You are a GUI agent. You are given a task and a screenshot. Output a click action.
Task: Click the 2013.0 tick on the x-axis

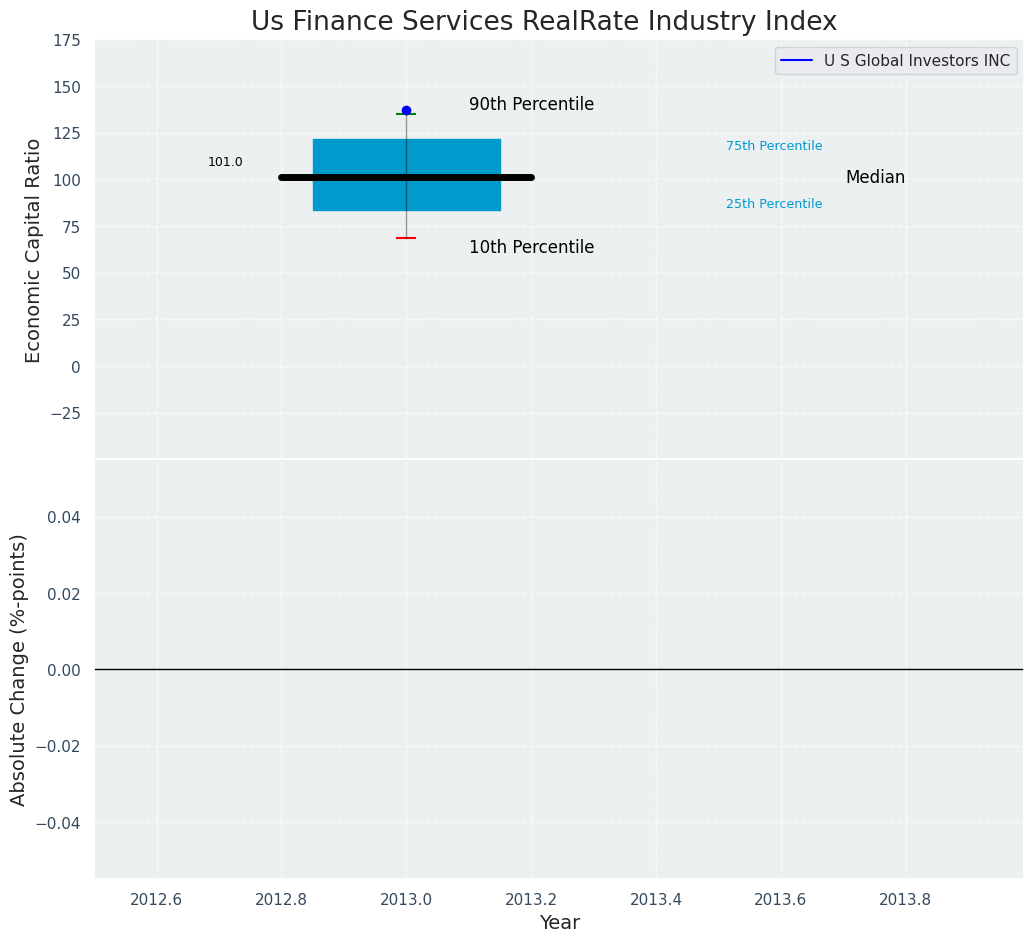406,899
